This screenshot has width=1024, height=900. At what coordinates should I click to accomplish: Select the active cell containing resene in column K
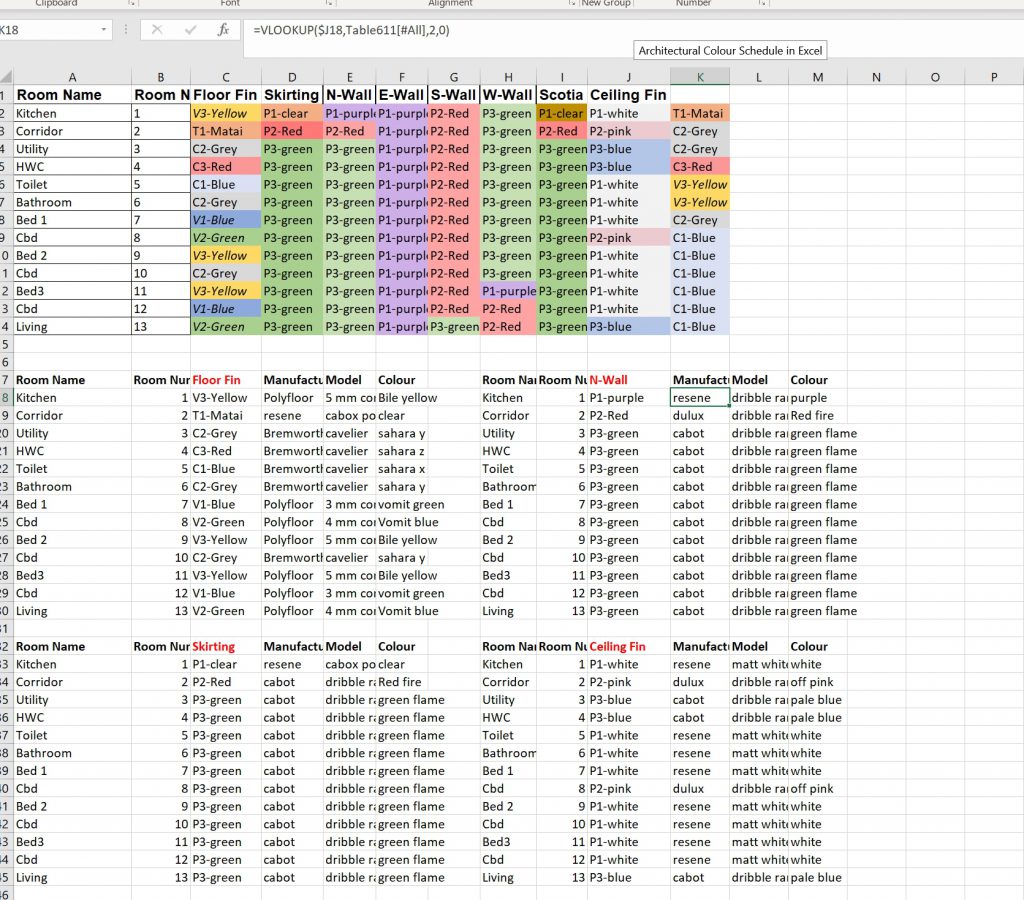pos(699,398)
